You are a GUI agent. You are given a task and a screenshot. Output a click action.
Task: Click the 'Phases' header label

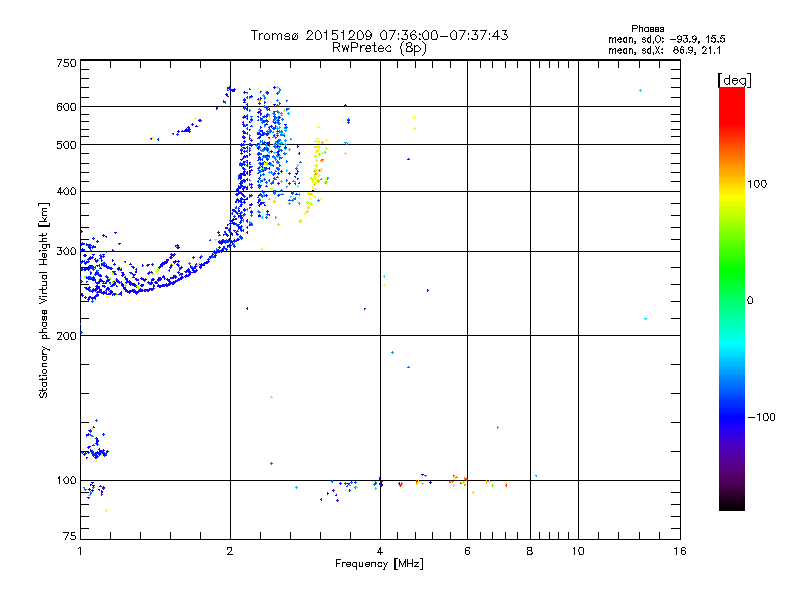pyautogui.click(x=647, y=29)
